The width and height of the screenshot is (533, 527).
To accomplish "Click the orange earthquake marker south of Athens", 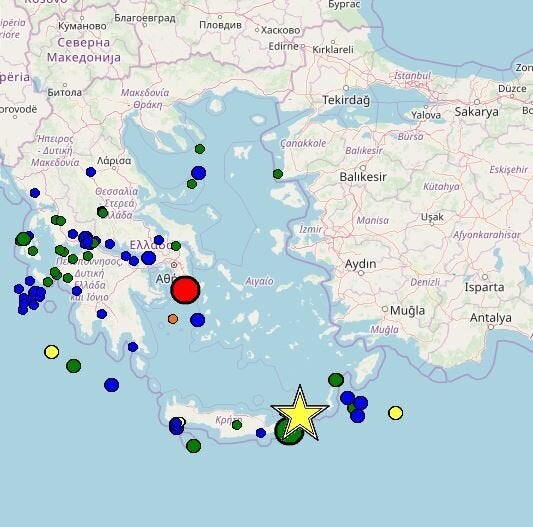I will pyautogui.click(x=173, y=319).
